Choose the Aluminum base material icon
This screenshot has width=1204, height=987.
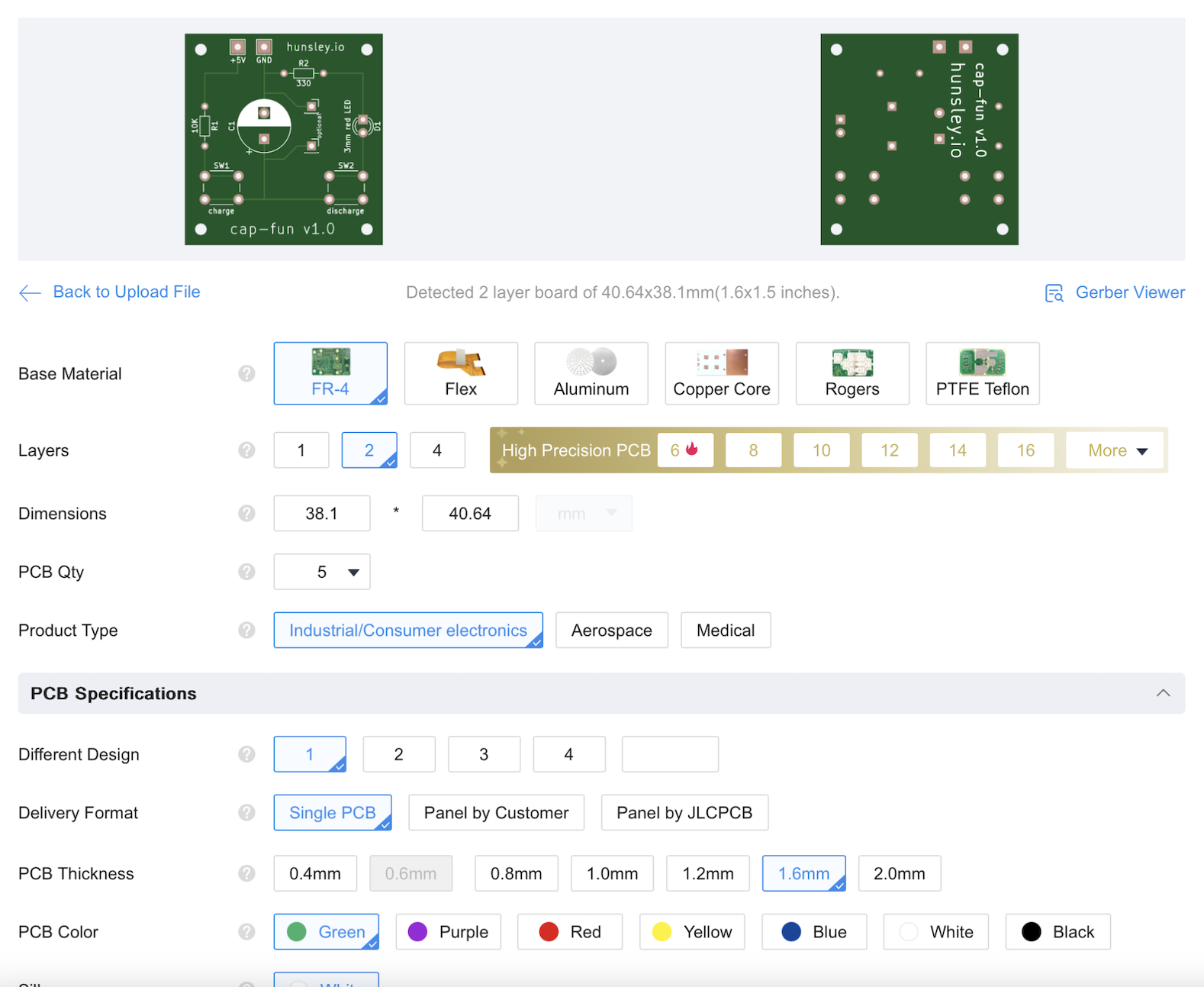[591, 363]
